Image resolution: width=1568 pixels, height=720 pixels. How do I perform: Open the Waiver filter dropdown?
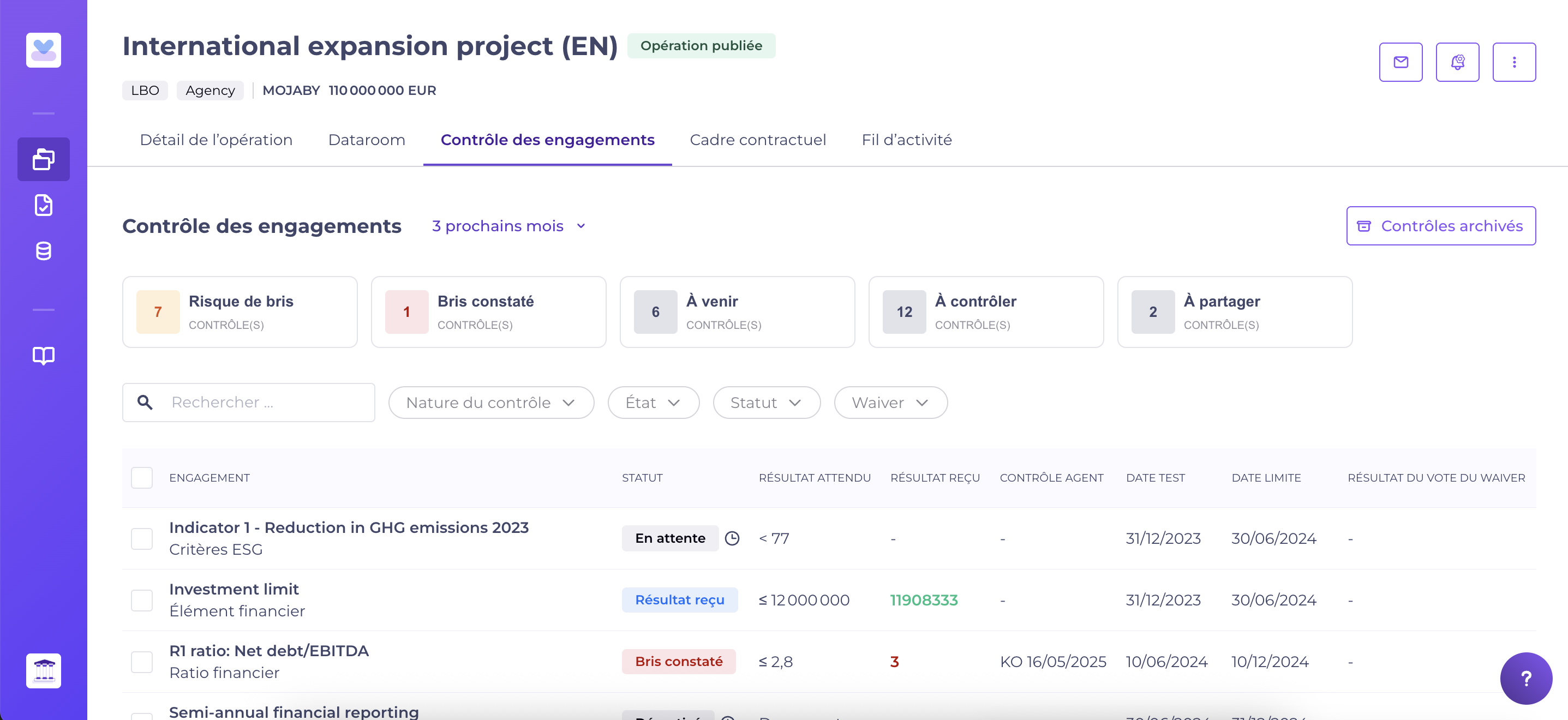point(890,403)
